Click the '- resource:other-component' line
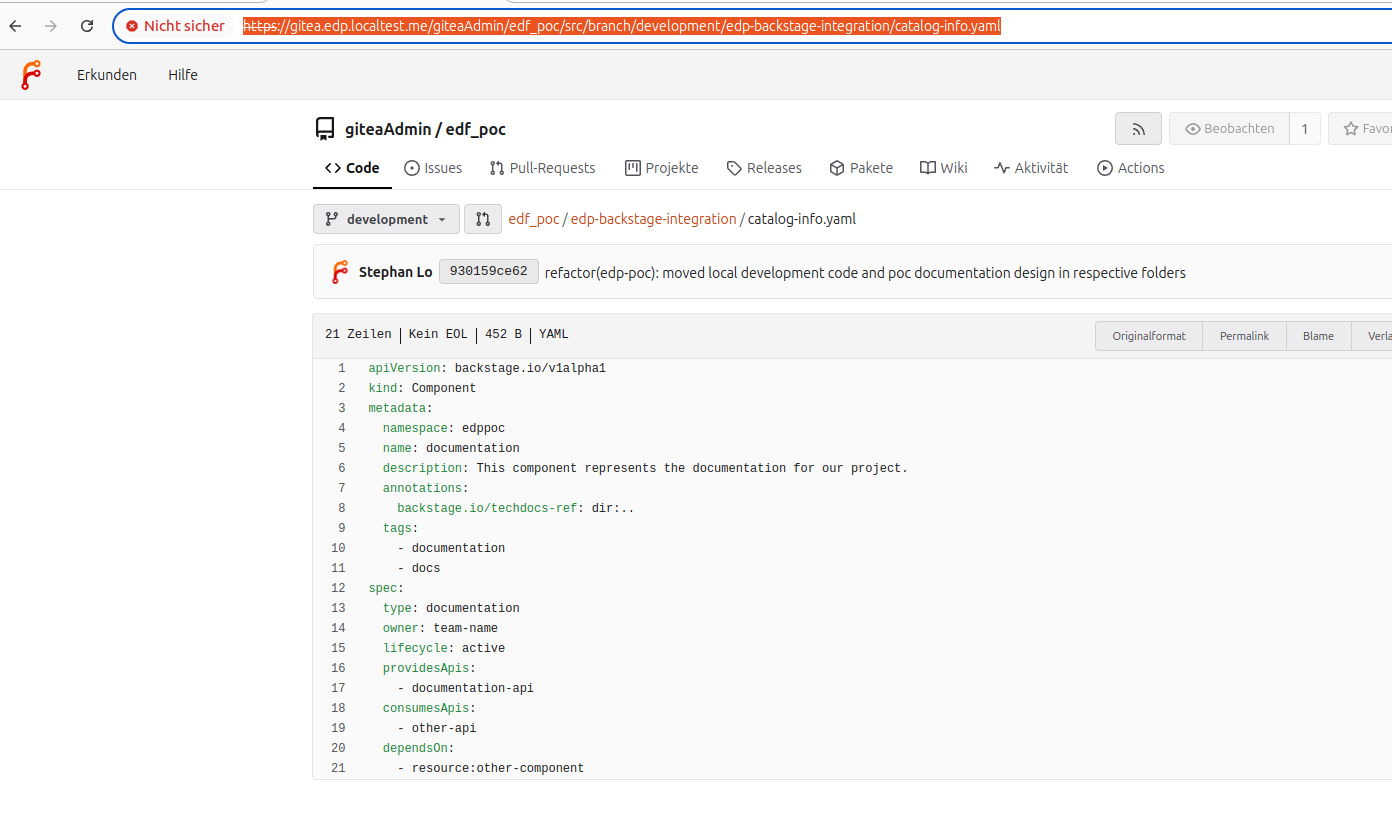The image size is (1392, 816). 491,768
